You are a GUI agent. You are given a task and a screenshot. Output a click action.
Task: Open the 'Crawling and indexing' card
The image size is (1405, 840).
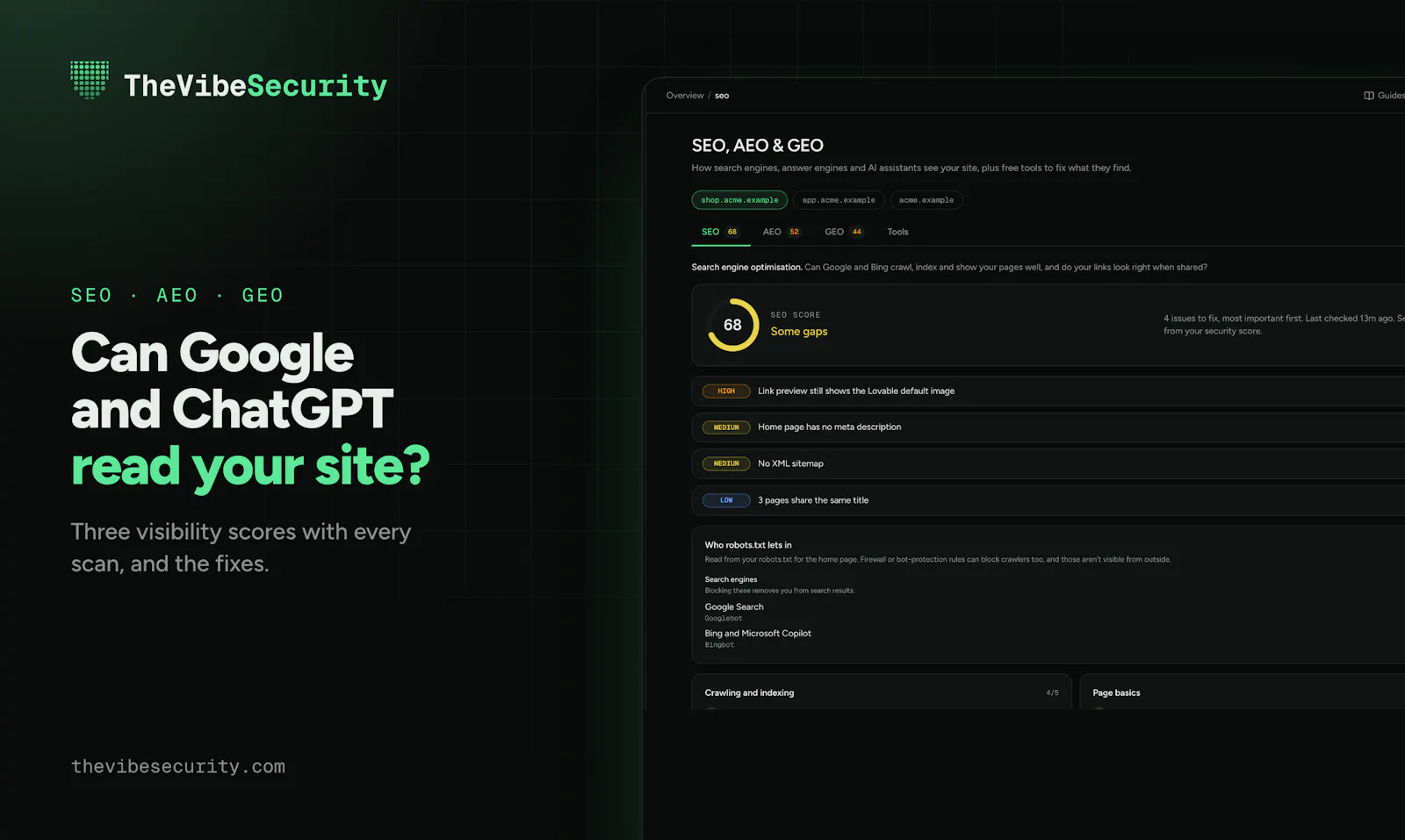[882, 692]
